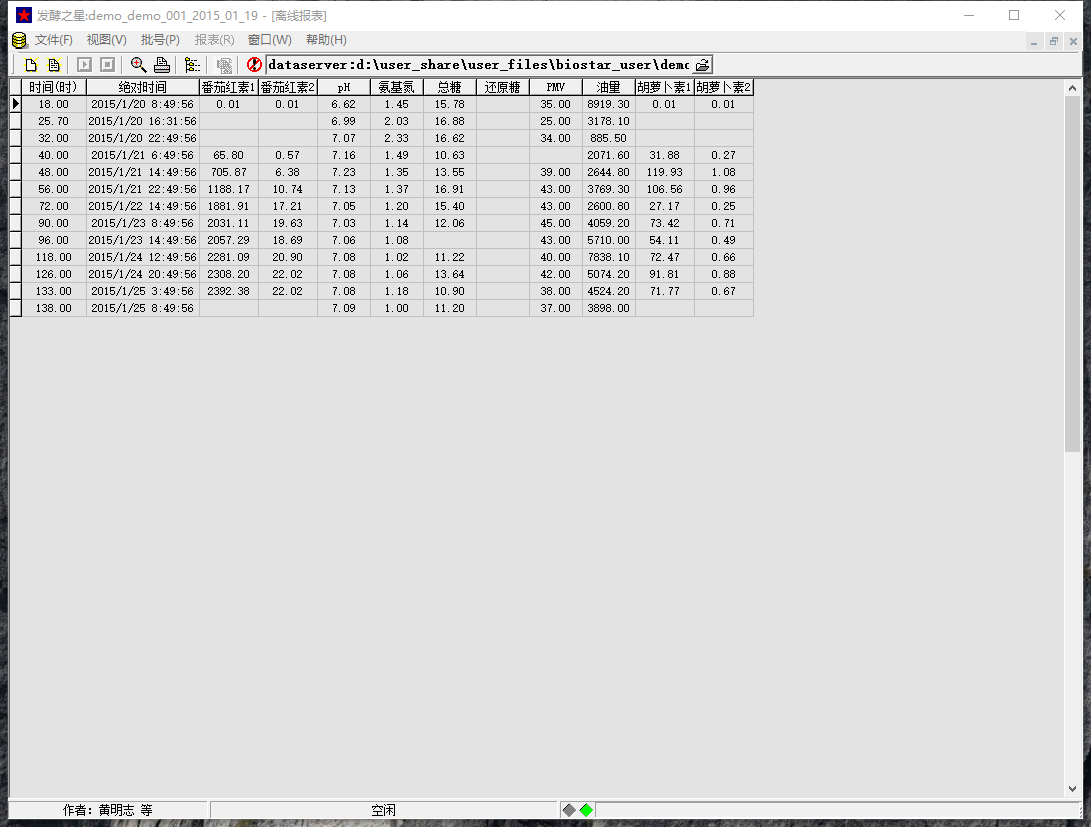Click the 绝对时间 column header
Image resolution: width=1091 pixels, height=827 pixels.
pos(143,88)
